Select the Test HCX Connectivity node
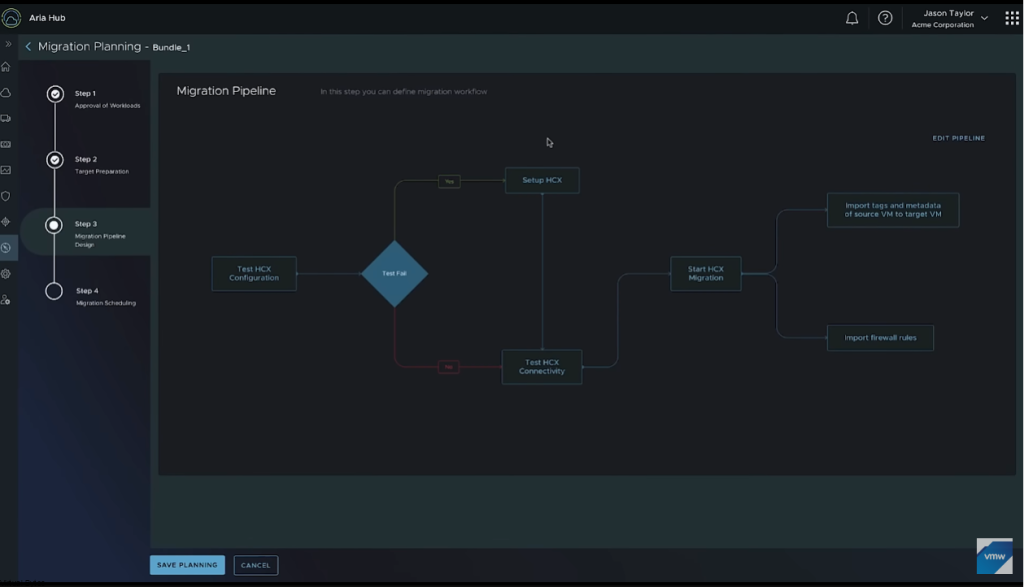1024x587 pixels. pyautogui.click(x=541, y=367)
